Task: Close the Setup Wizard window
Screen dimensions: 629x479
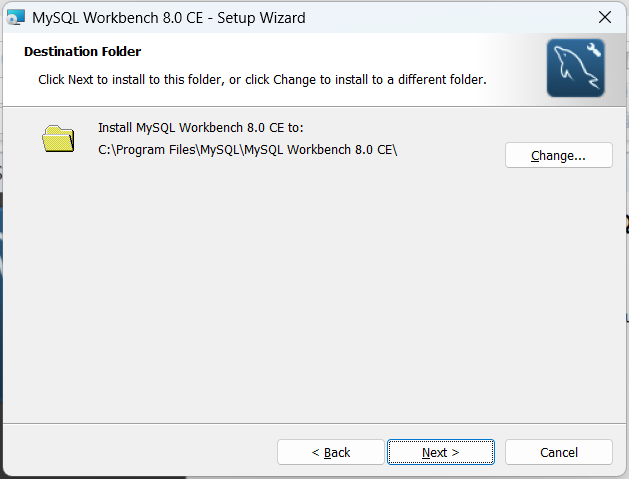Action: 605,17
